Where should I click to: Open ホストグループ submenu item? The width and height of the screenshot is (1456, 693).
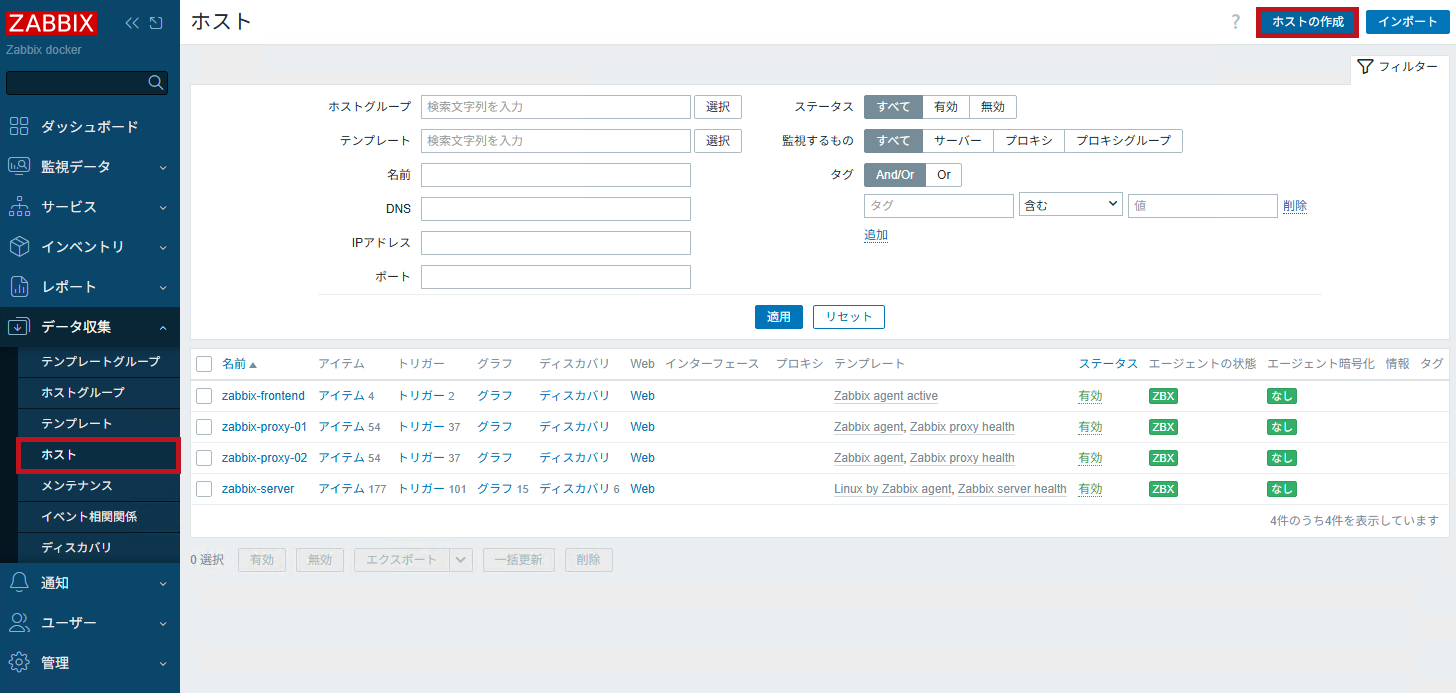(x=100, y=392)
